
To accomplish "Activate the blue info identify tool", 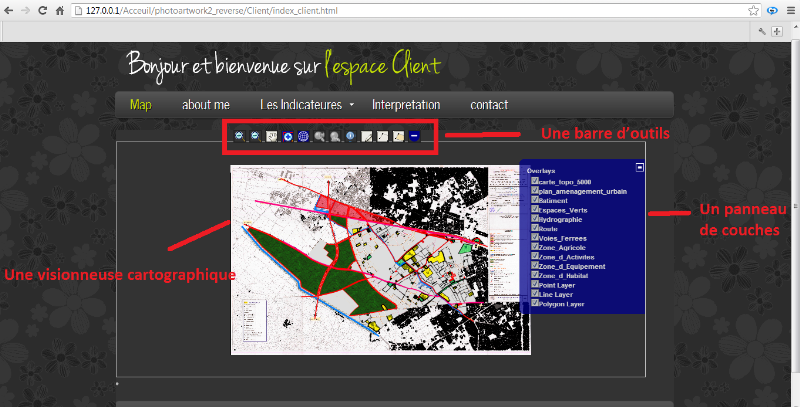I will tap(350, 136).
